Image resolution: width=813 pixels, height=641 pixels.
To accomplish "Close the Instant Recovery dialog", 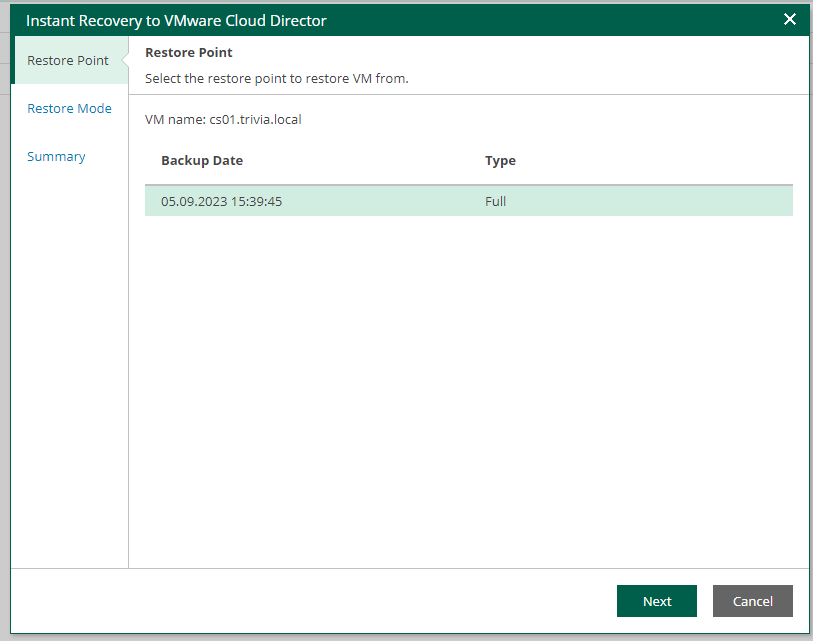I will coord(789,20).
